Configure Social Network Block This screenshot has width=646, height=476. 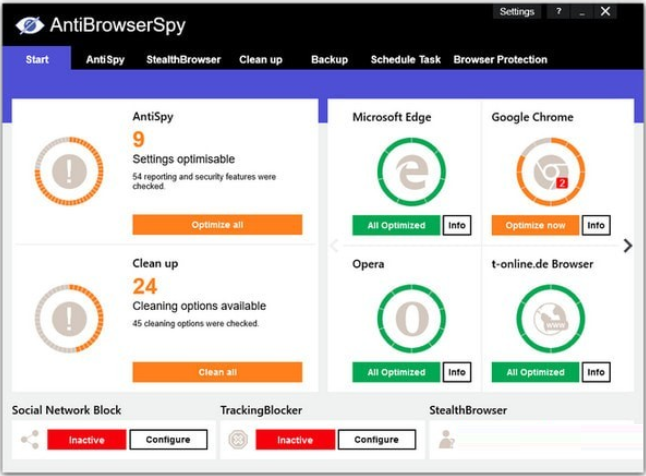(169, 440)
